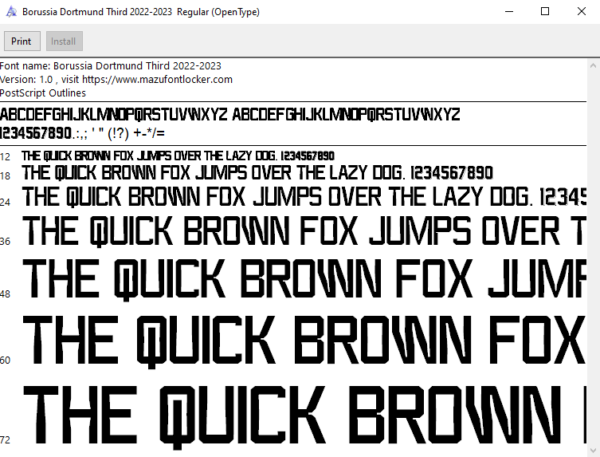Viewport: 600px width, 457px height.
Task: Click the size 12 label
Action: coord(5,157)
